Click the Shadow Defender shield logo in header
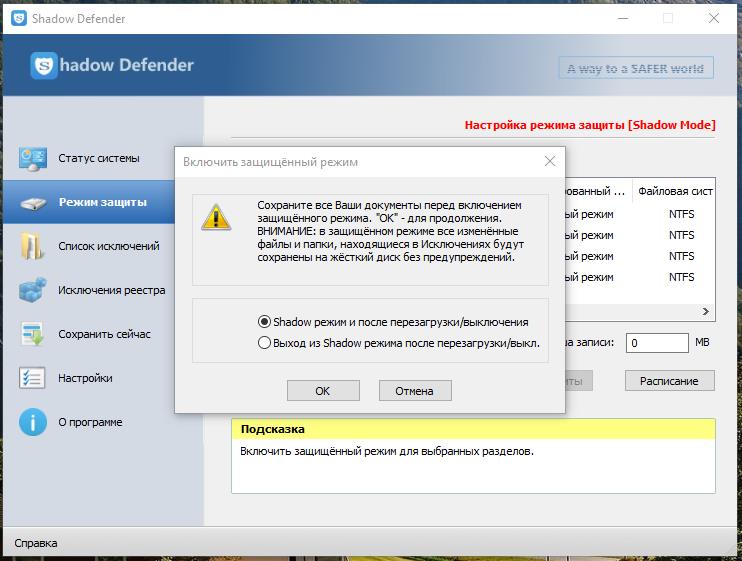Image resolution: width=742 pixels, height=561 pixels. 44,65
